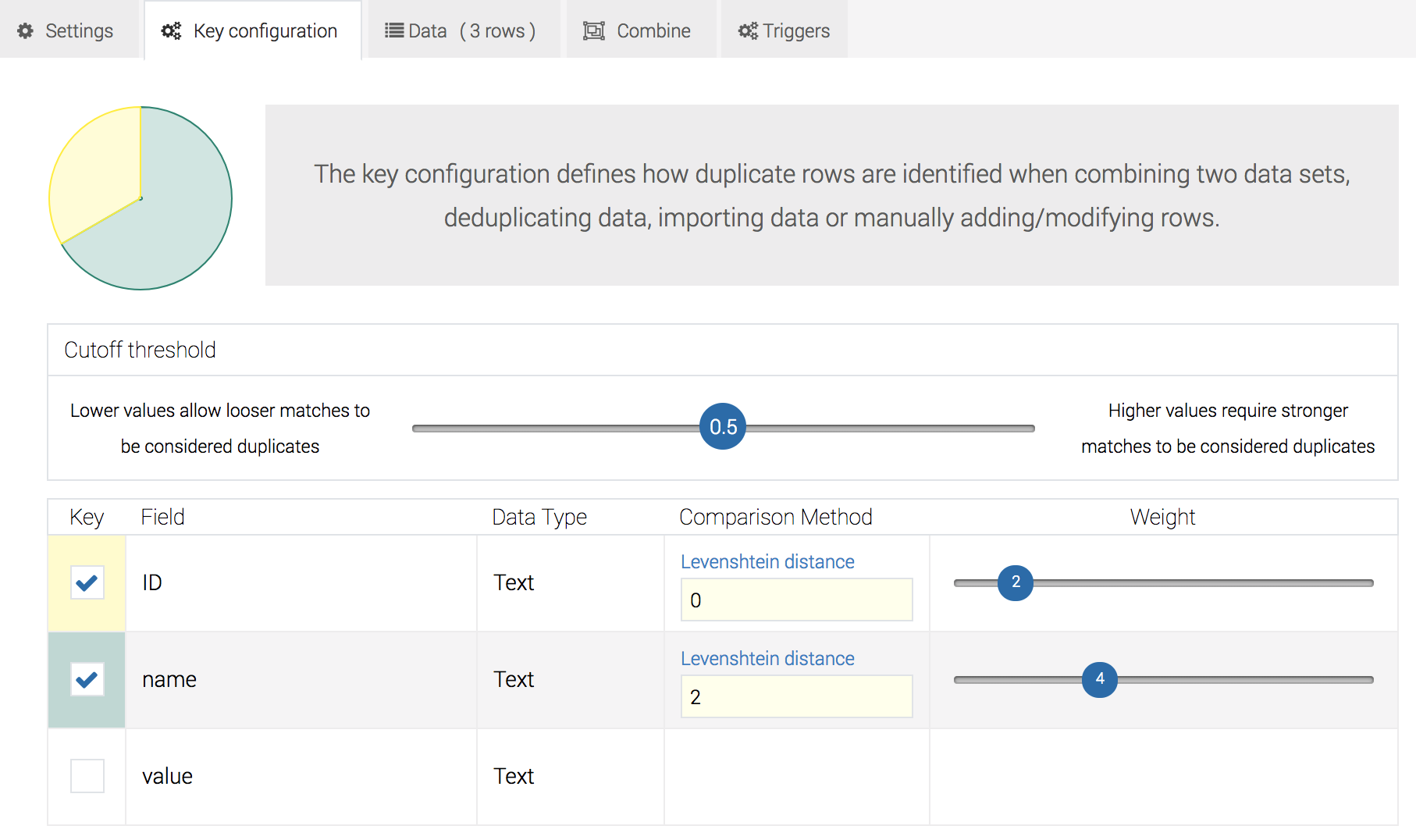
Task: Click the 'Text' data type for name row
Action: 514,679
